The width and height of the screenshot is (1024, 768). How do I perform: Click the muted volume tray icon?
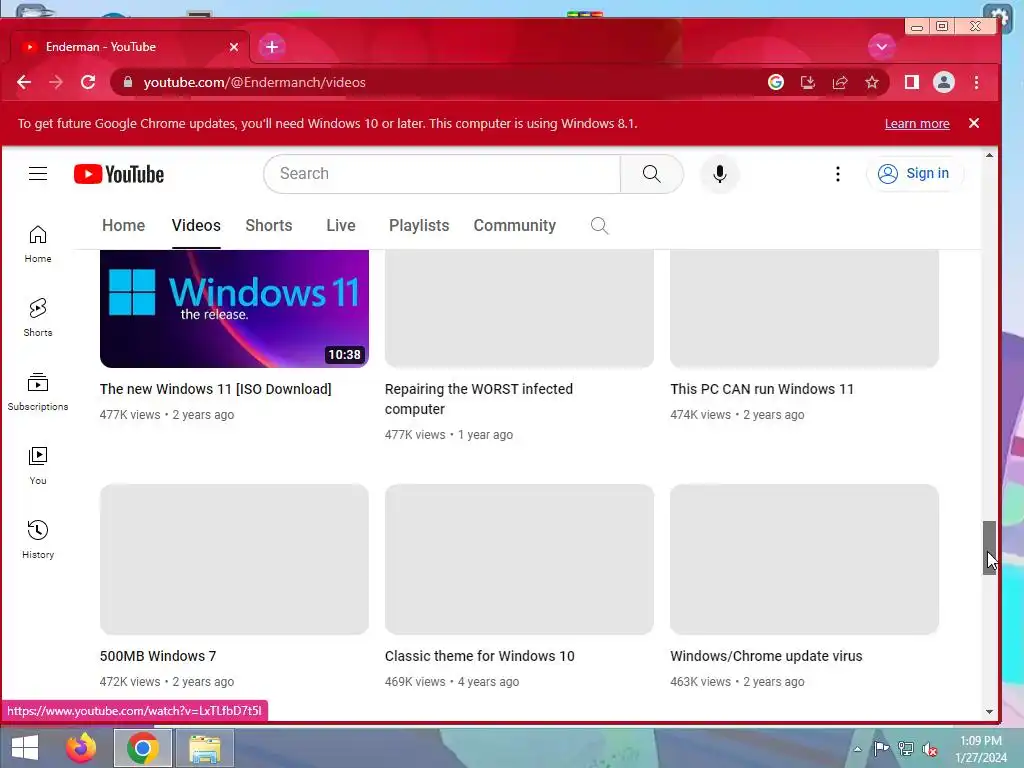pyautogui.click(x=929, y=749)
